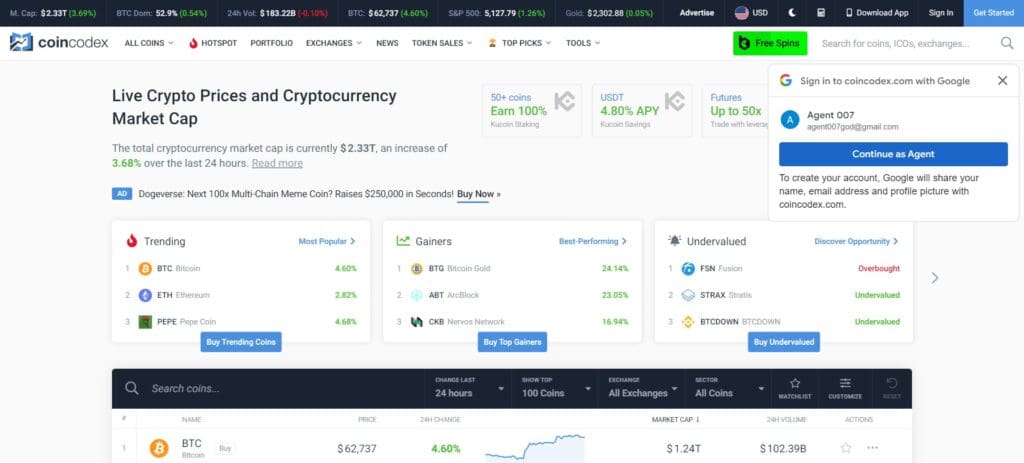Viewport: 1024px width, 463px height.
Task: Click the table search magnifier icon
Action: tap(131, 388)
